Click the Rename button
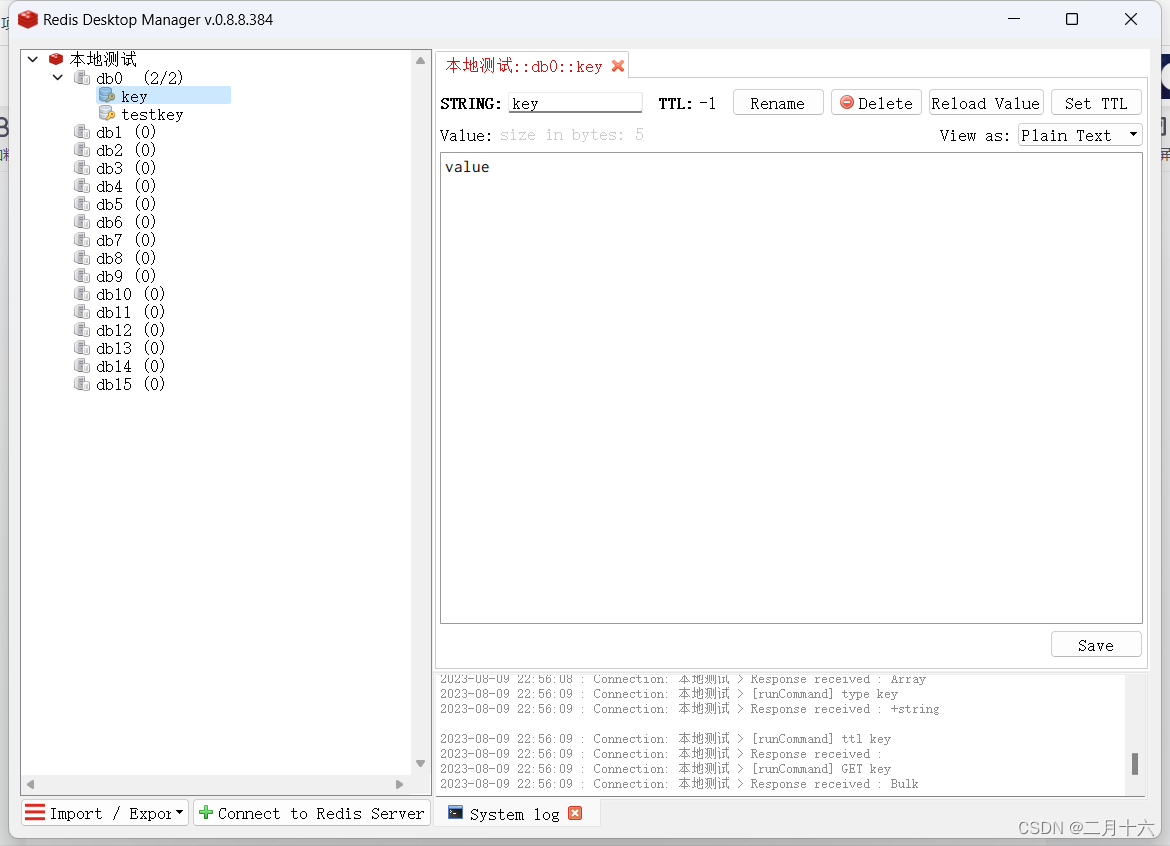Screen dimensions: 1170x846 click(778, 103)
